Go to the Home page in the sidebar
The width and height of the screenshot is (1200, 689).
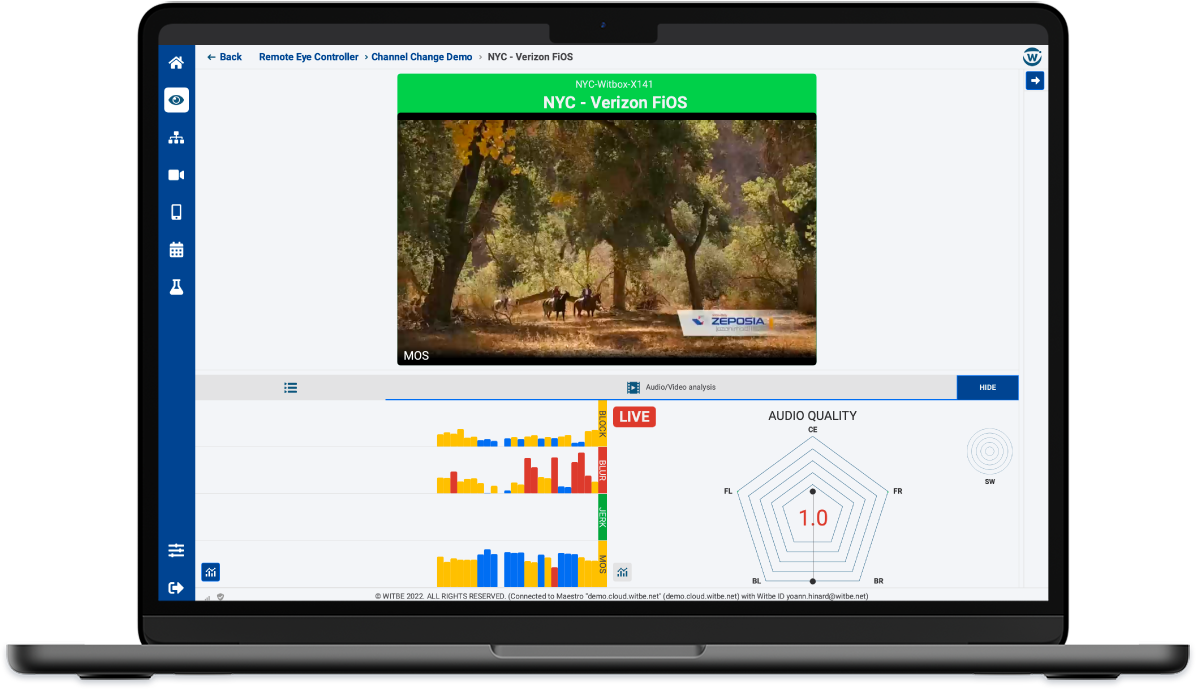pos(176,63)
